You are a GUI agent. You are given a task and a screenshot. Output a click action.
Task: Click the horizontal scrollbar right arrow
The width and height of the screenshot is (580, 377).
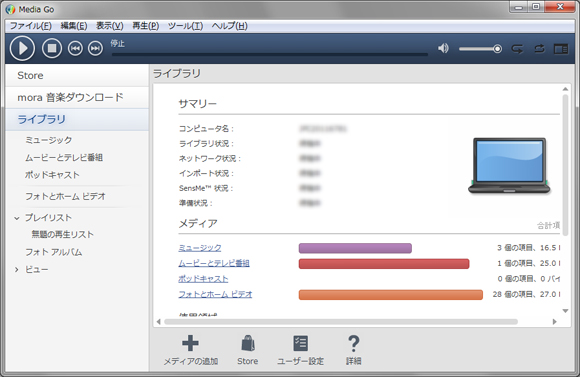click(x=554, y=322)
